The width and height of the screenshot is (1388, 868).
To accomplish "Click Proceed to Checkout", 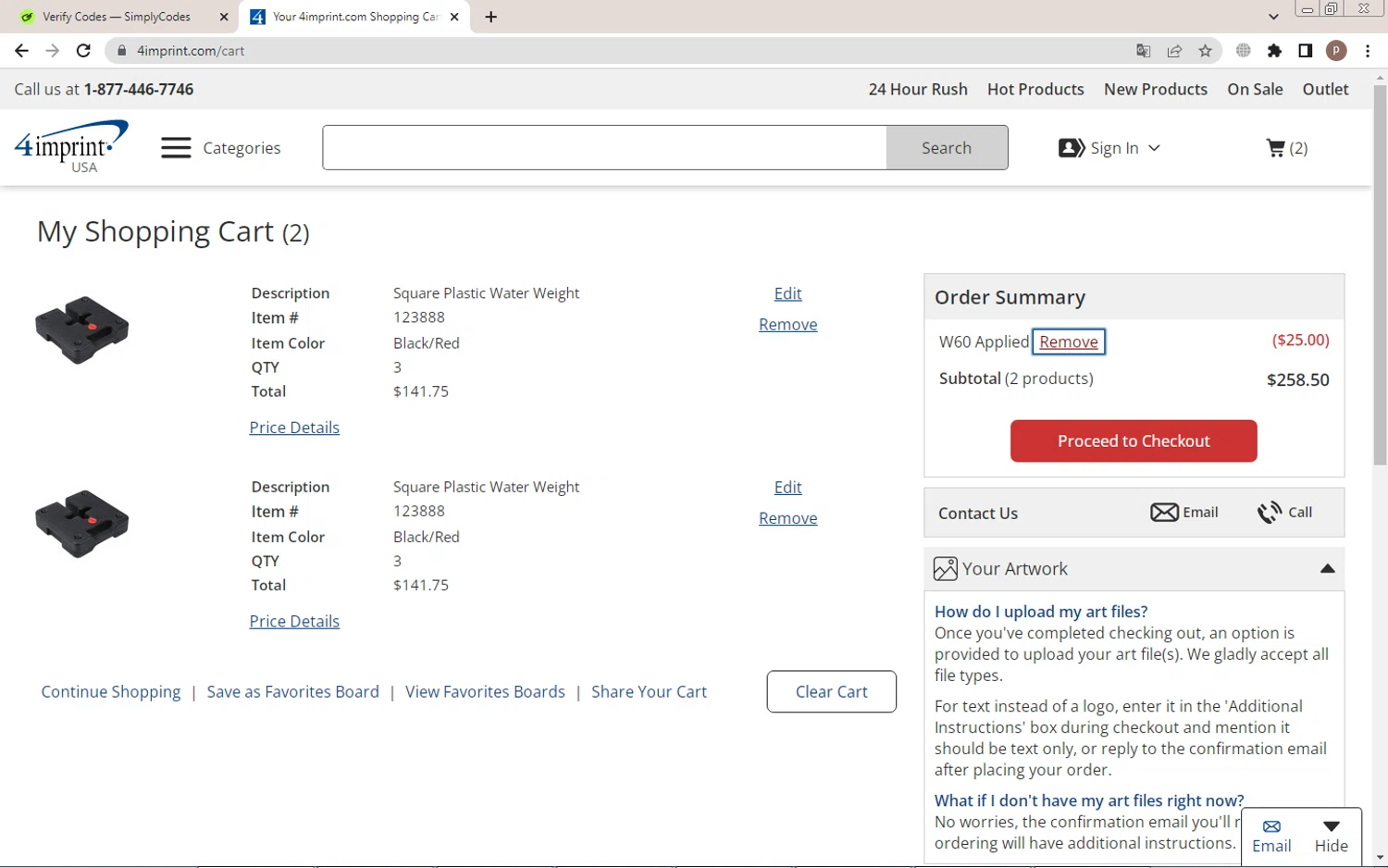I will (1134, 441).
